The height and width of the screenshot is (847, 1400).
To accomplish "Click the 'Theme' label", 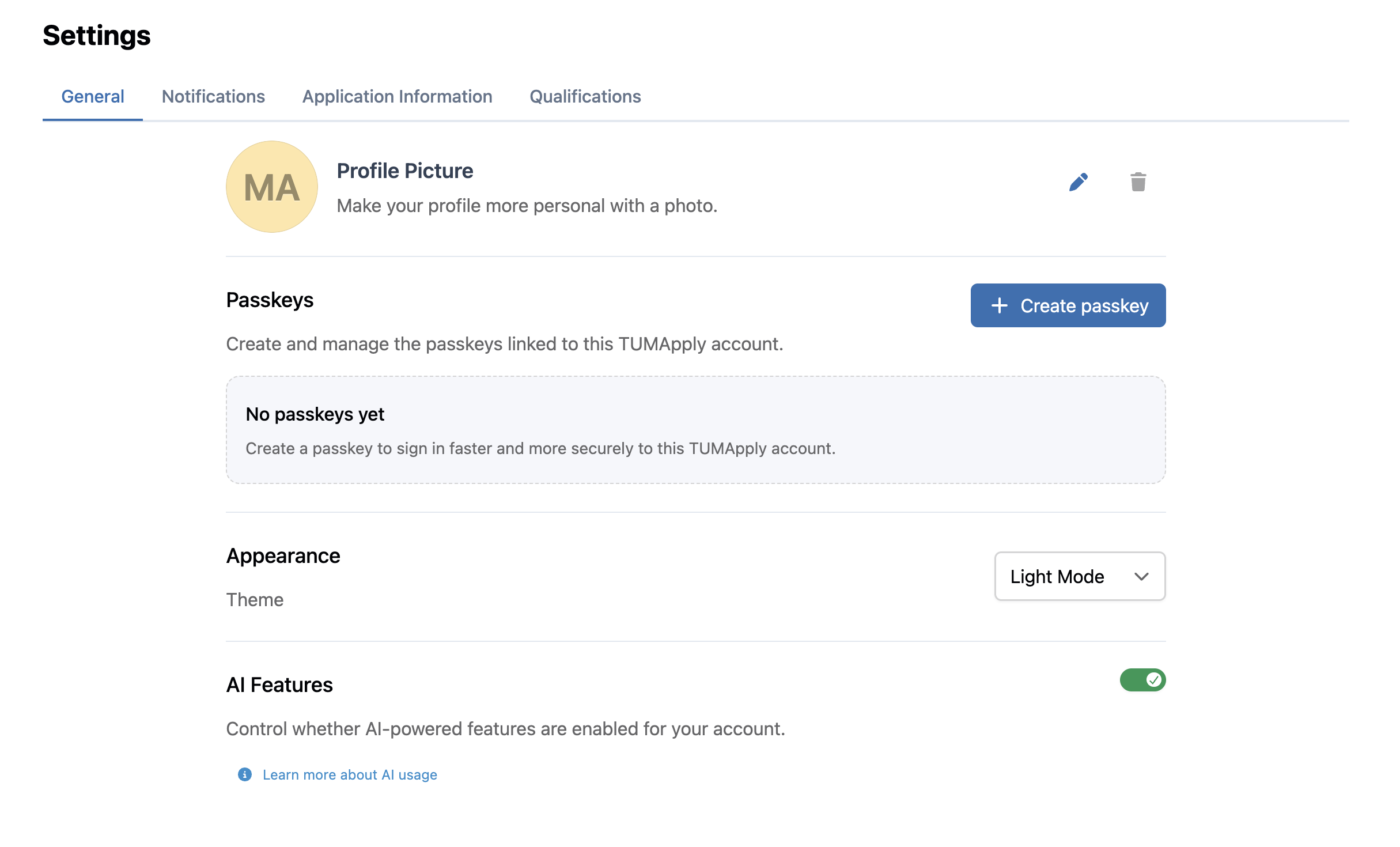I will [255, 599].
